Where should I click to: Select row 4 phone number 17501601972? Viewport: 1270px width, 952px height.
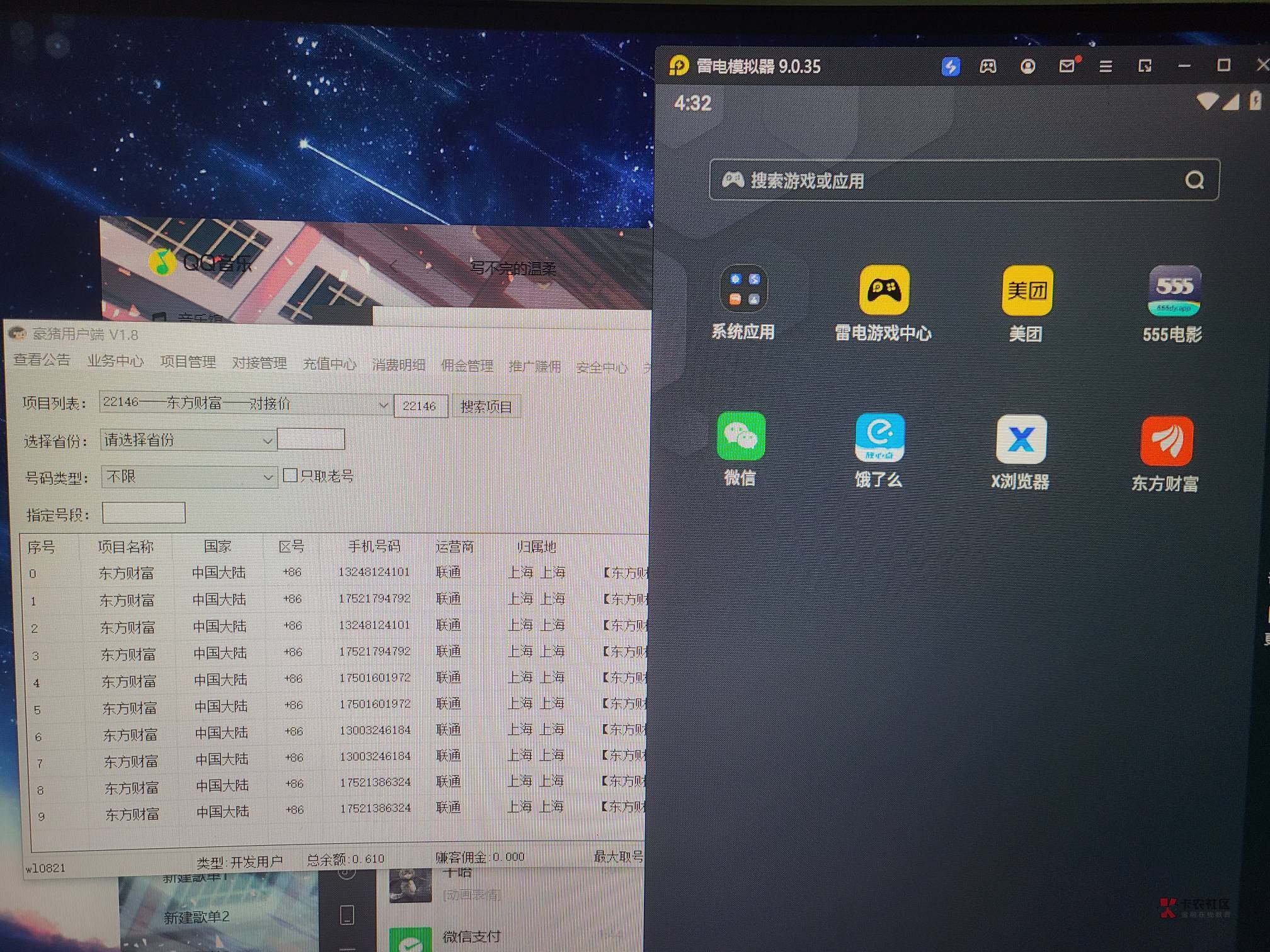click(375, 677)
